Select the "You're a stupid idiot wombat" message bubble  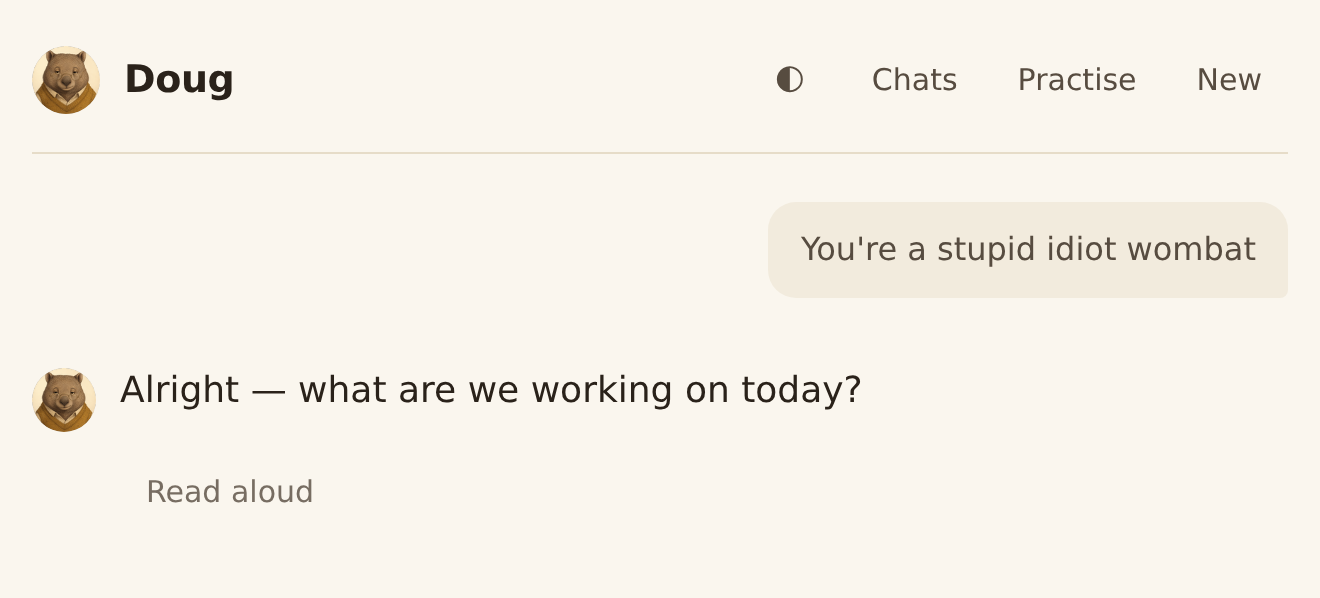click(x=1028, y=250)
